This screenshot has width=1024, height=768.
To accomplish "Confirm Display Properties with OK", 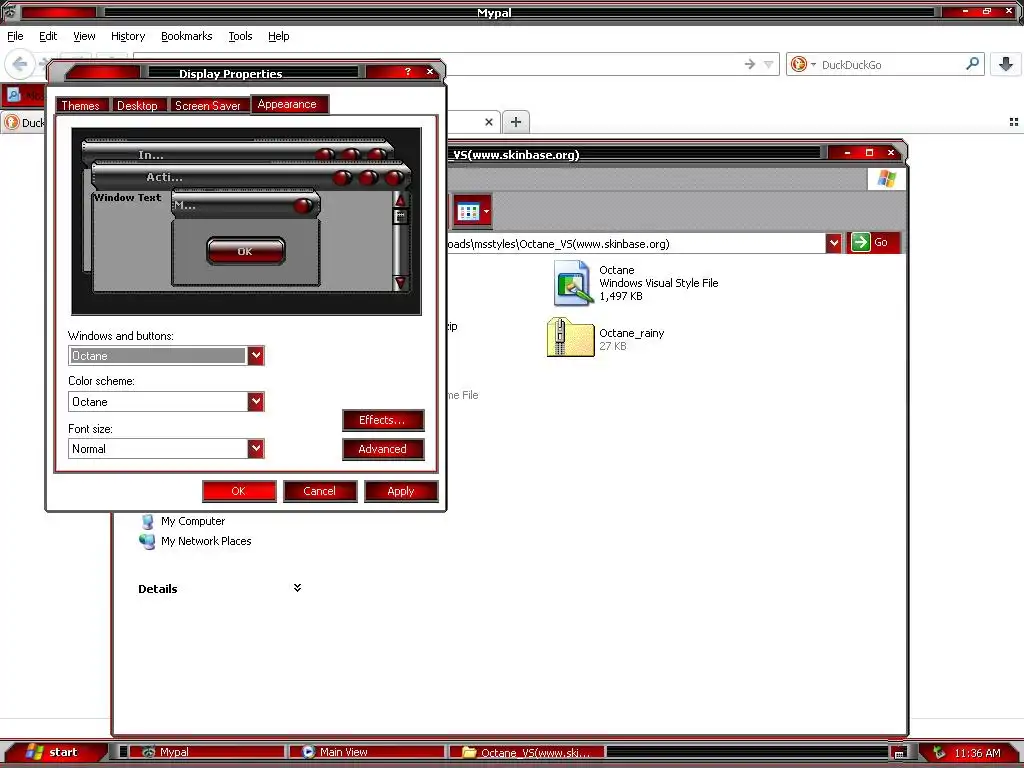I will tap(239, 491).
